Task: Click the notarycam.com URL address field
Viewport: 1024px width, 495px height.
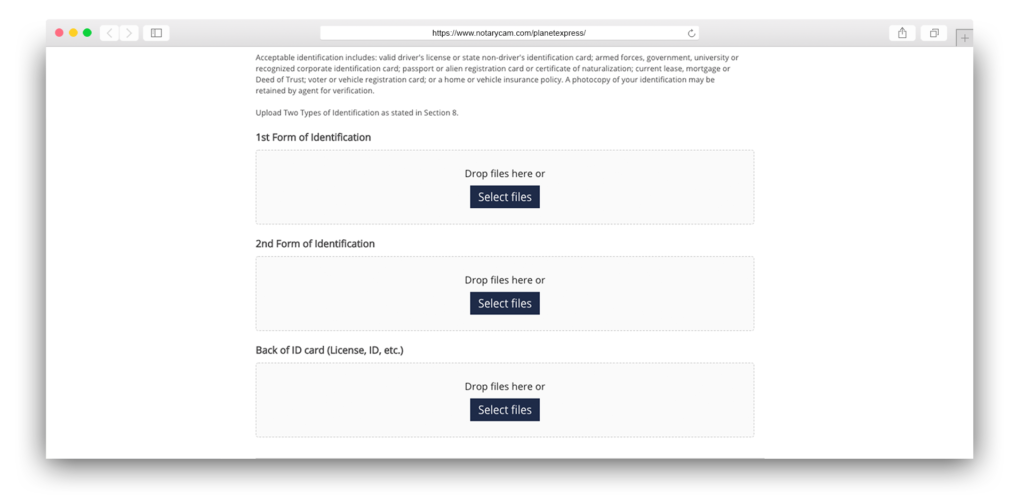Action: (509, 33)
